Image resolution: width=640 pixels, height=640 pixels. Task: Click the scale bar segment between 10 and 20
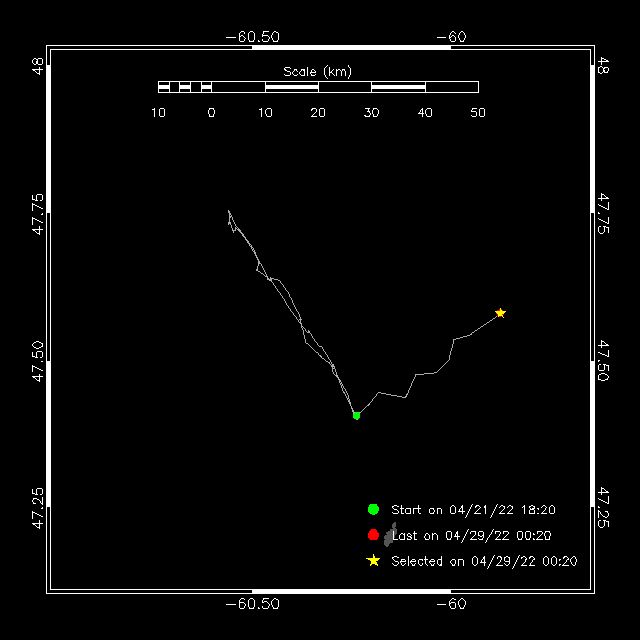[x=291, y=87]
